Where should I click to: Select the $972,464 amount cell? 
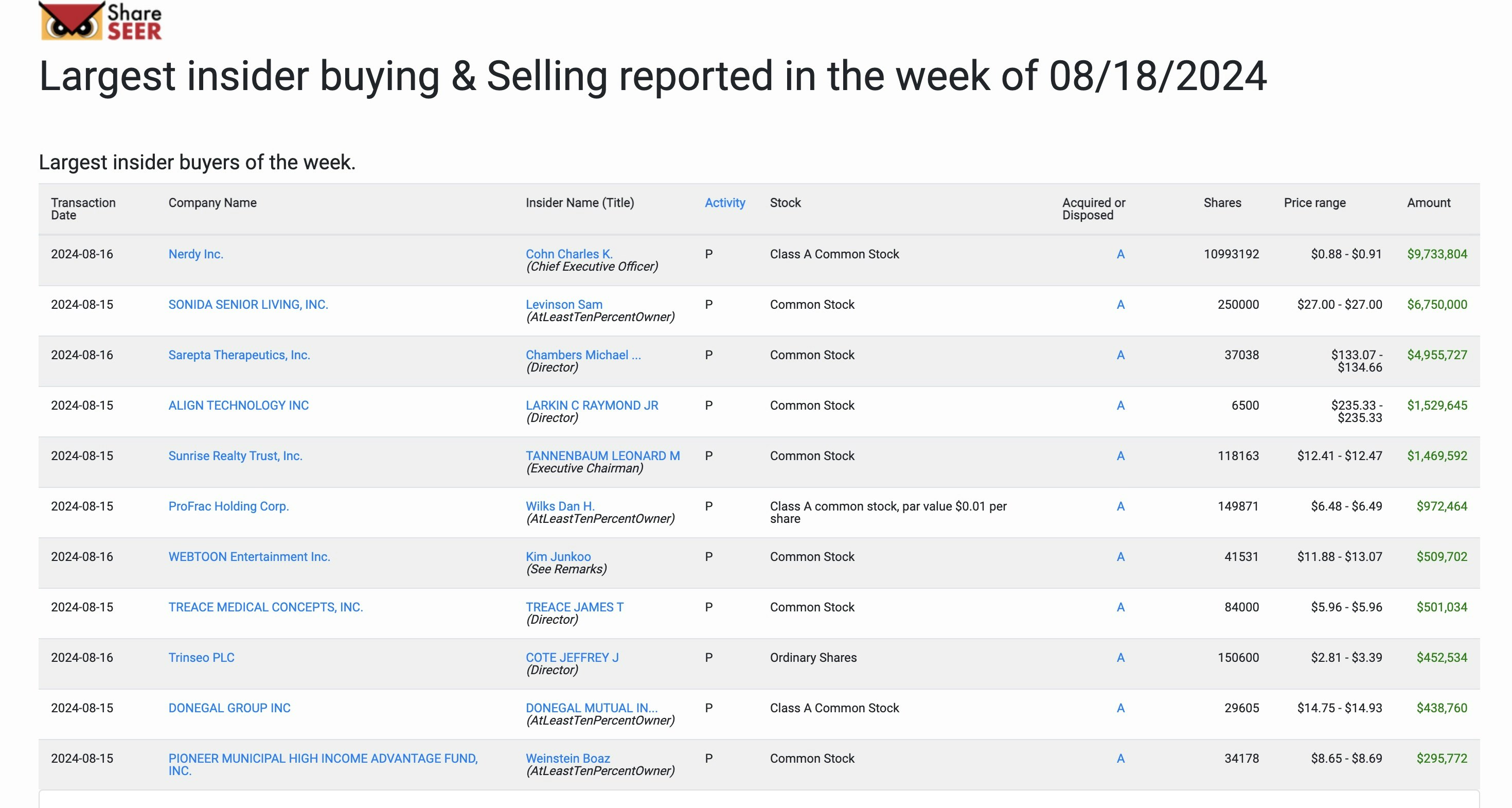point(1442,506)
